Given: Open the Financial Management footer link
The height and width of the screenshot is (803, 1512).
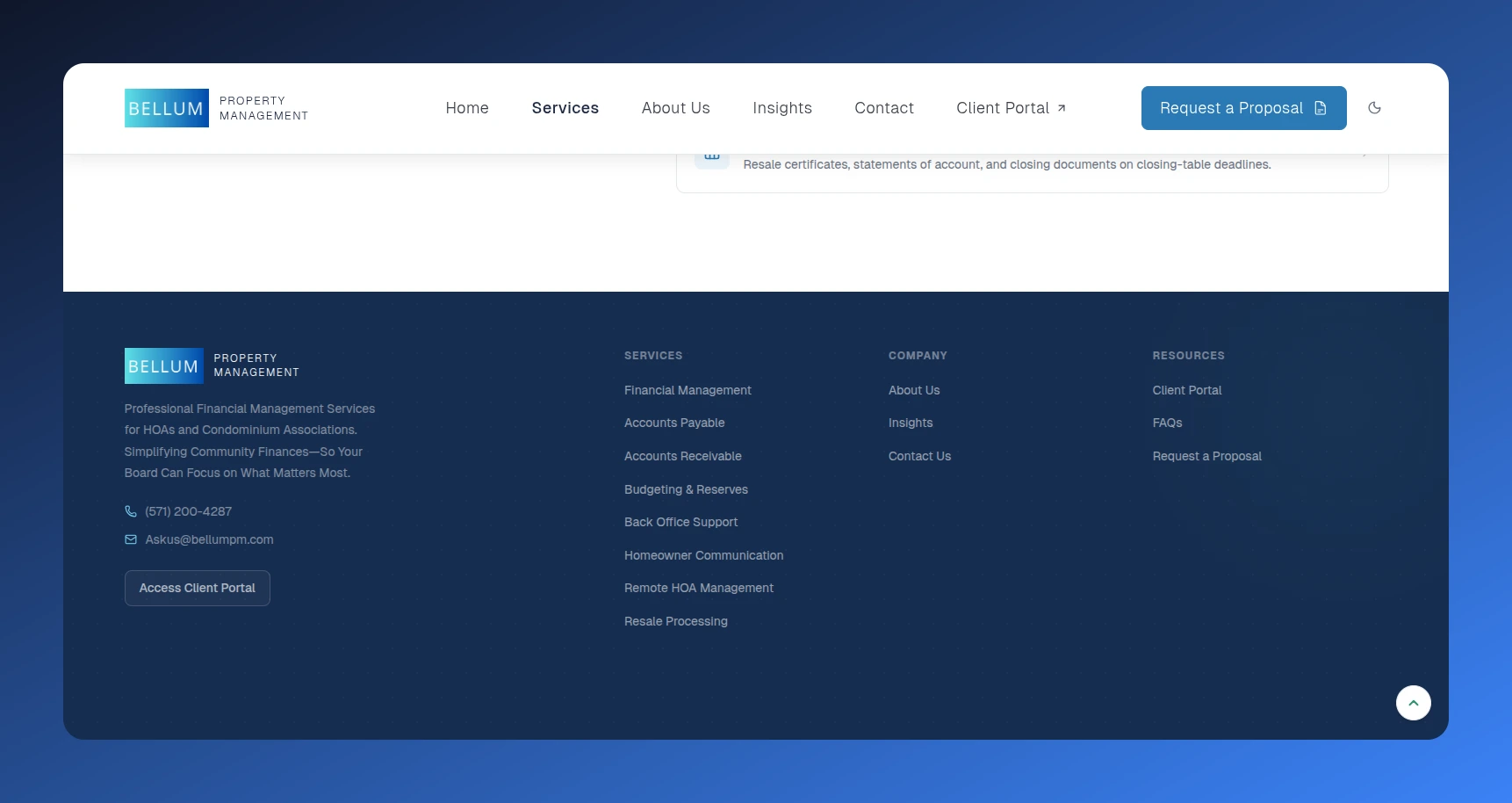Looking at the screenshot, I should (x=688, y=390).
